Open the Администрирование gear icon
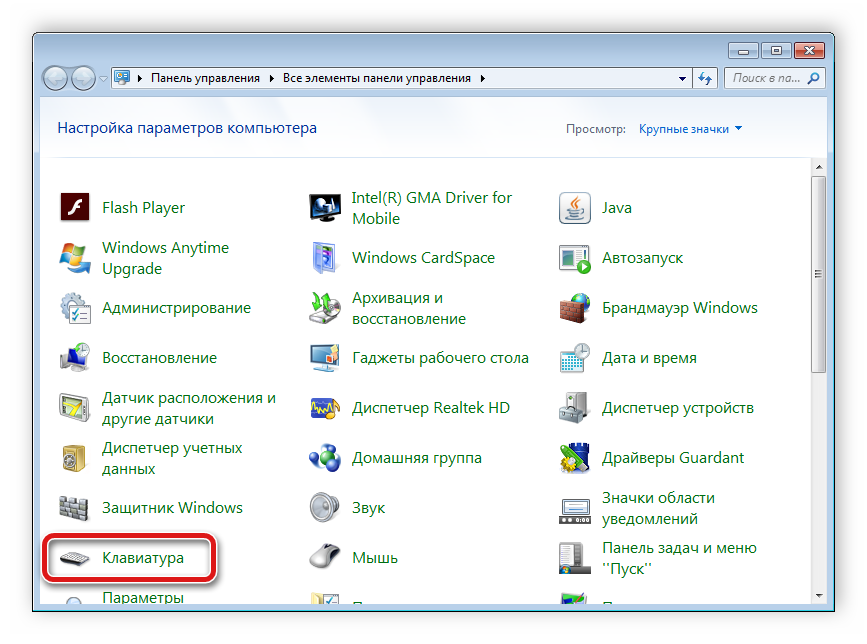 click(75, 308)
